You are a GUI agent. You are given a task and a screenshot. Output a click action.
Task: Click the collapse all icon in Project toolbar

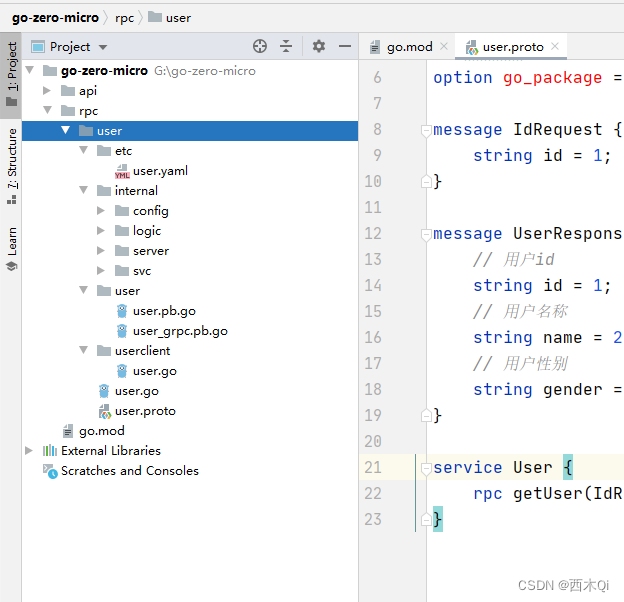[286, 46]
